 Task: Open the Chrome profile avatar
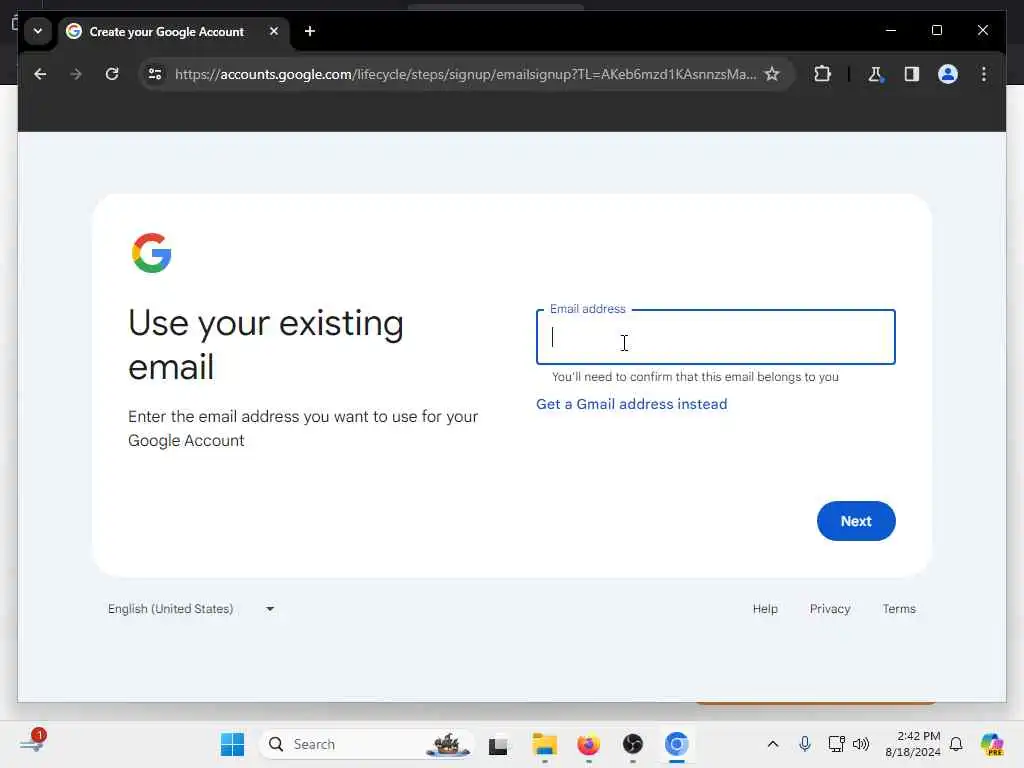pos(948,74)
